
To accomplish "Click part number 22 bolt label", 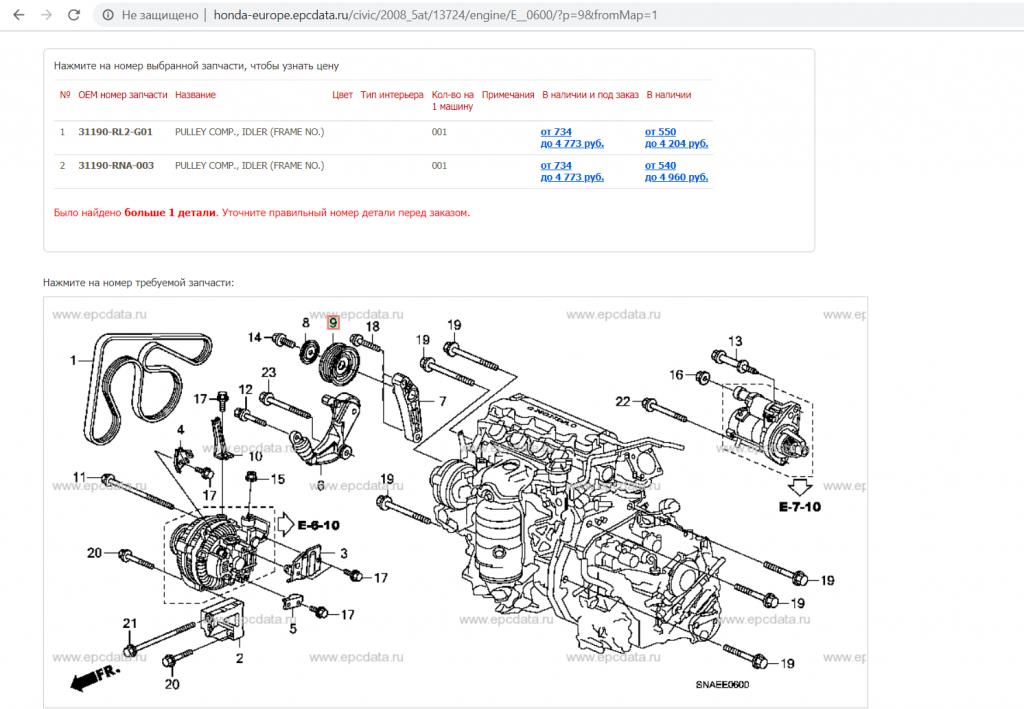I will (623, 402).
